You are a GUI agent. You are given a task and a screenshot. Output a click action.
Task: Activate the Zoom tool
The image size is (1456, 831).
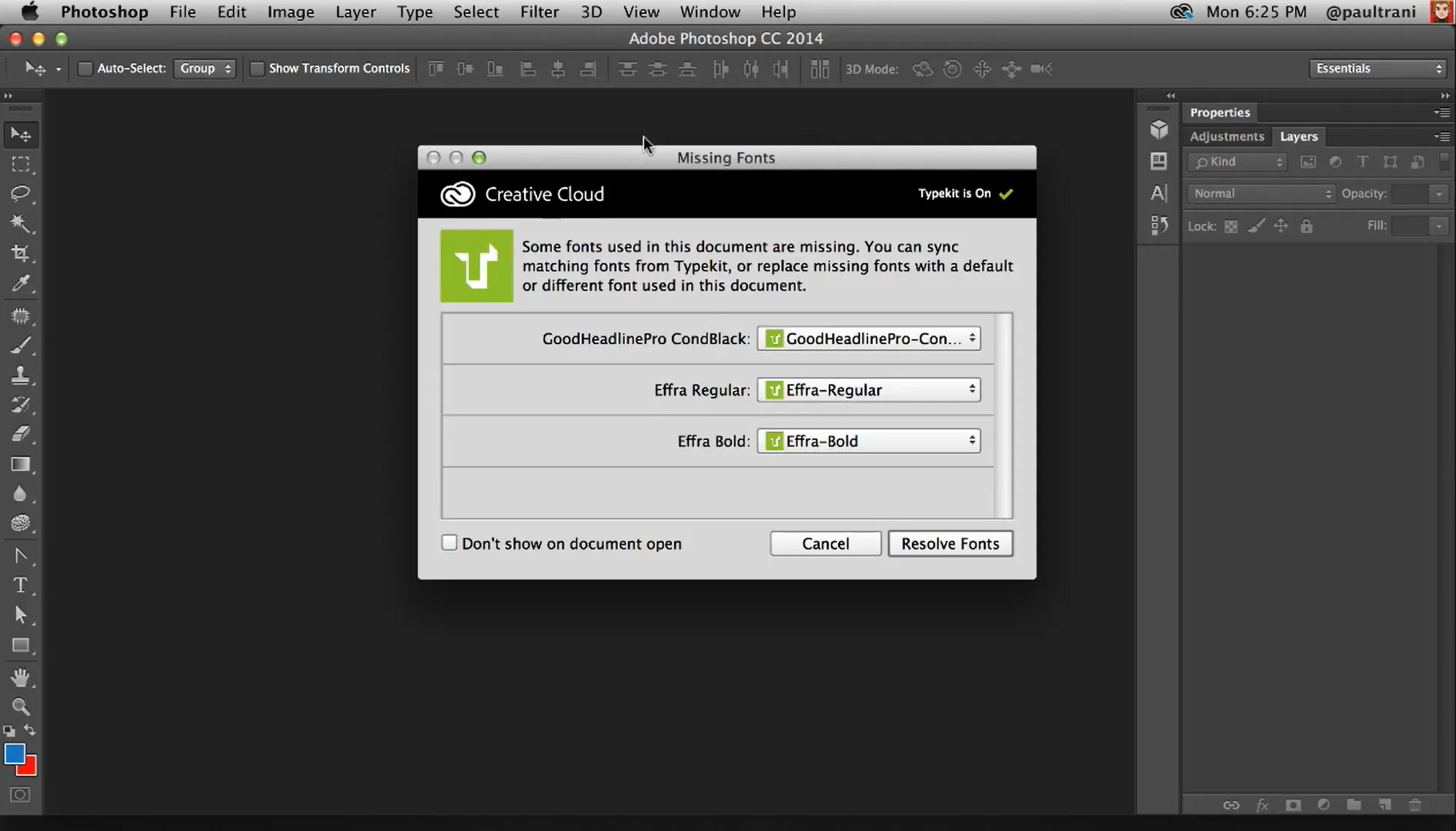pos(20,706)
